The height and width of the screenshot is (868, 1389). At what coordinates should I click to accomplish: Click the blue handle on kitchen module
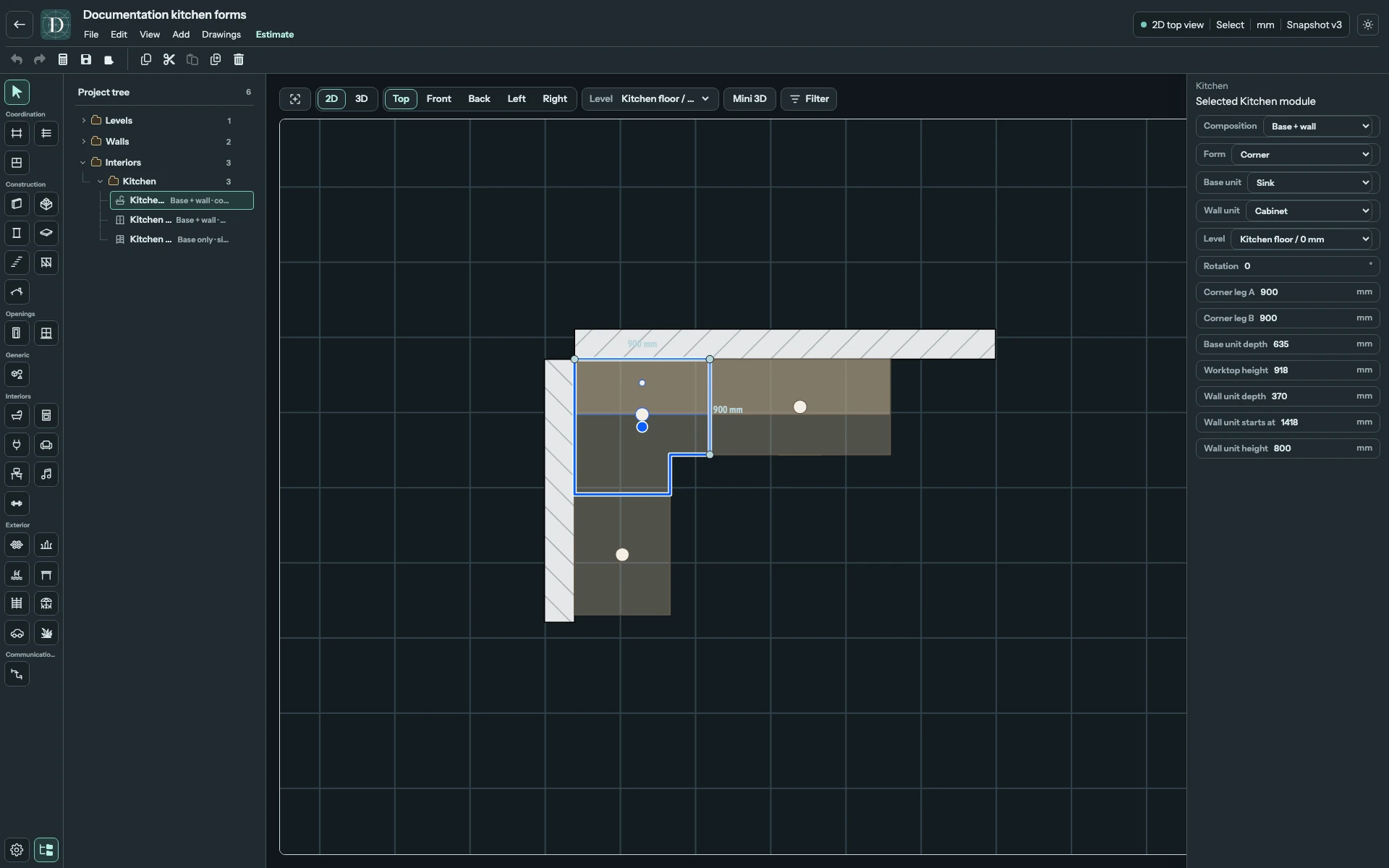coord(642,427)
